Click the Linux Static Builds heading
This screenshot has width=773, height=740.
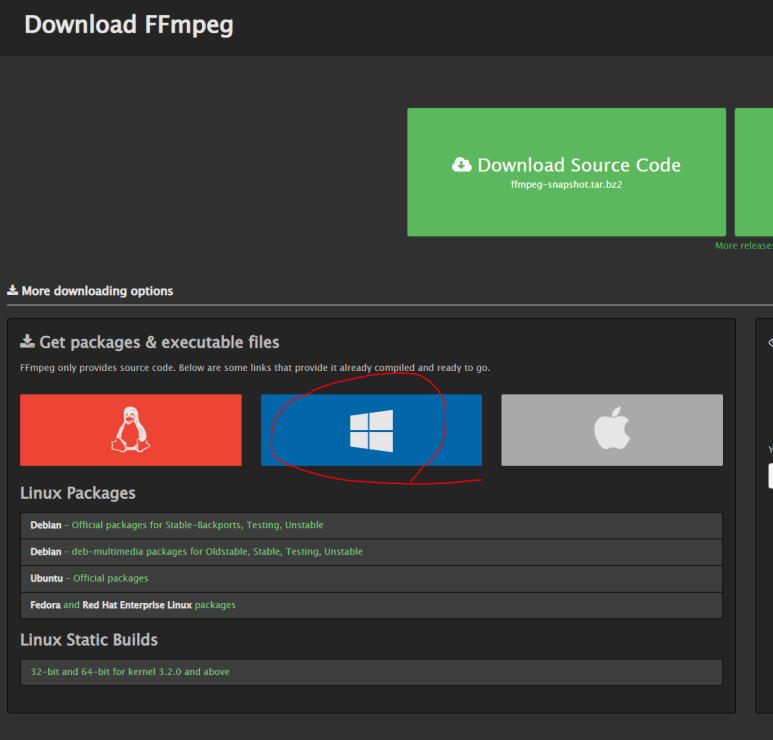coord(89,640)
